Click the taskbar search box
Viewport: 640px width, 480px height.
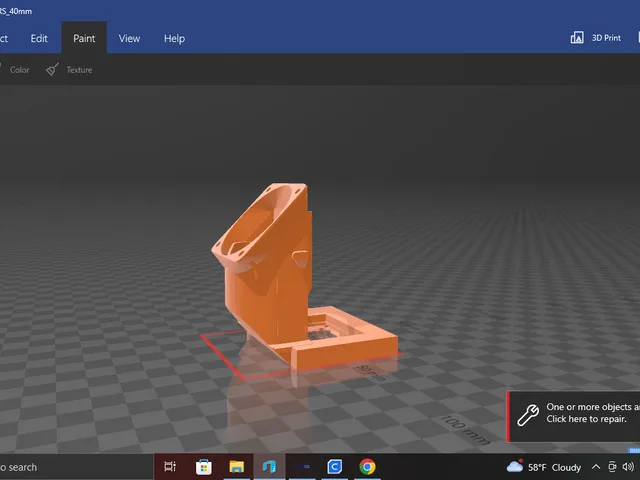(76, 467)
